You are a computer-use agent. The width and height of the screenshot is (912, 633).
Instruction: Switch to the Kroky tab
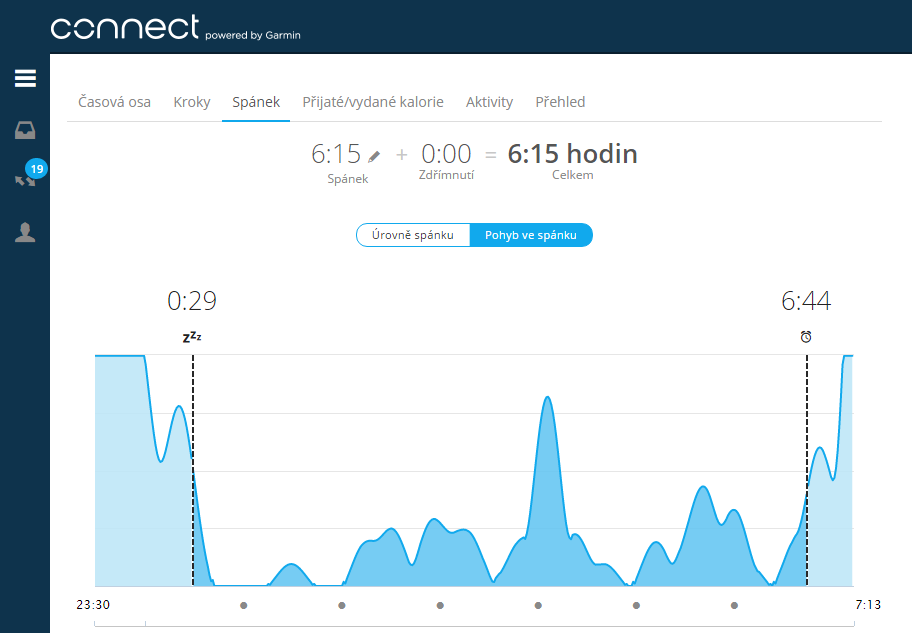[x=192, y=102]
